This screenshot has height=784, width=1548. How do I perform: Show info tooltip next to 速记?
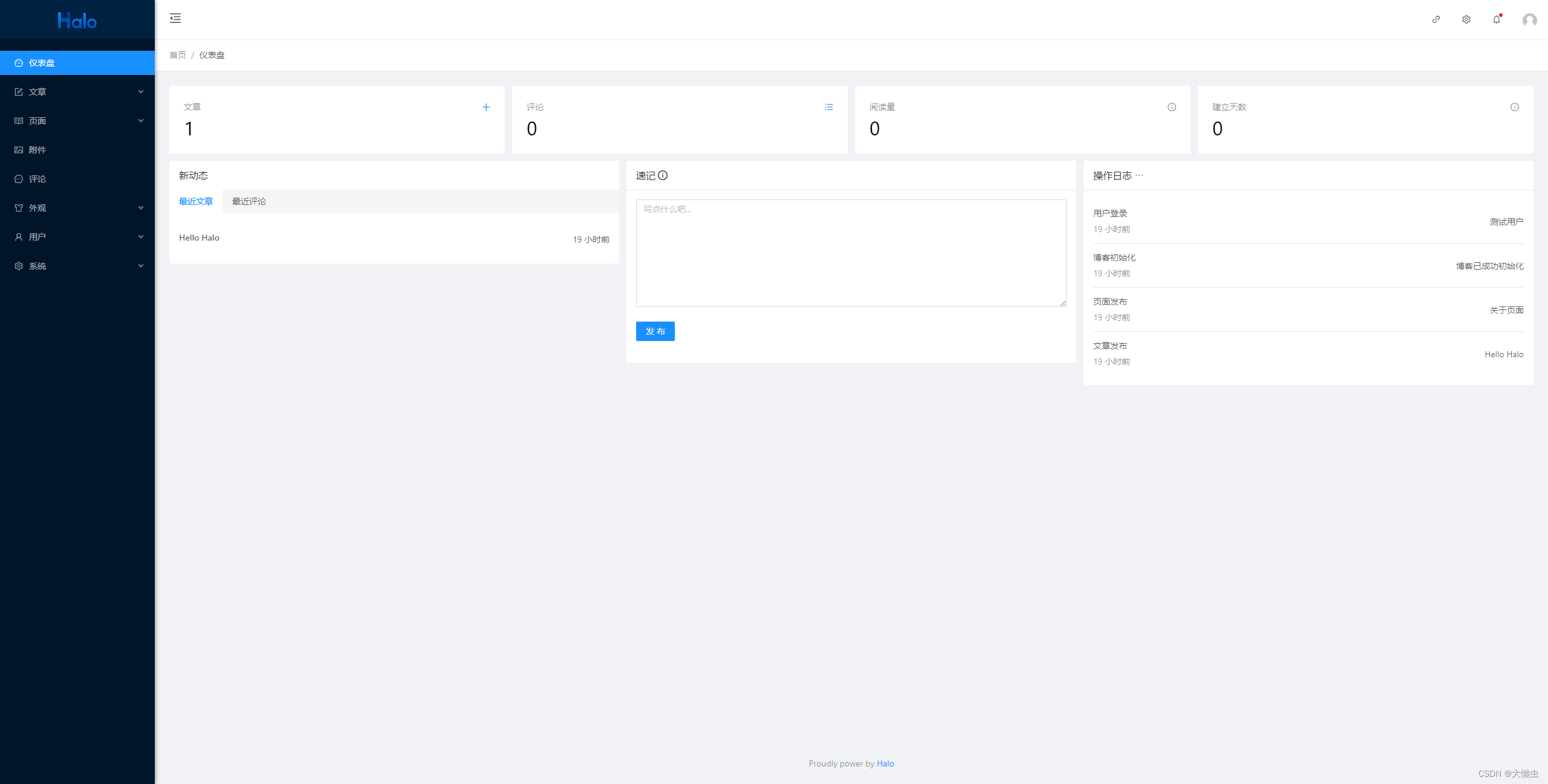coord(664,176)
